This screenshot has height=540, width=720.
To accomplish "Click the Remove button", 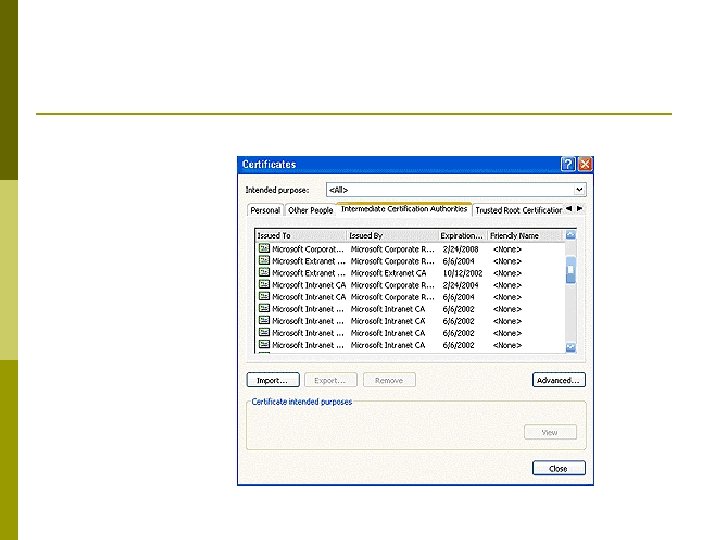I will (389, 380).
